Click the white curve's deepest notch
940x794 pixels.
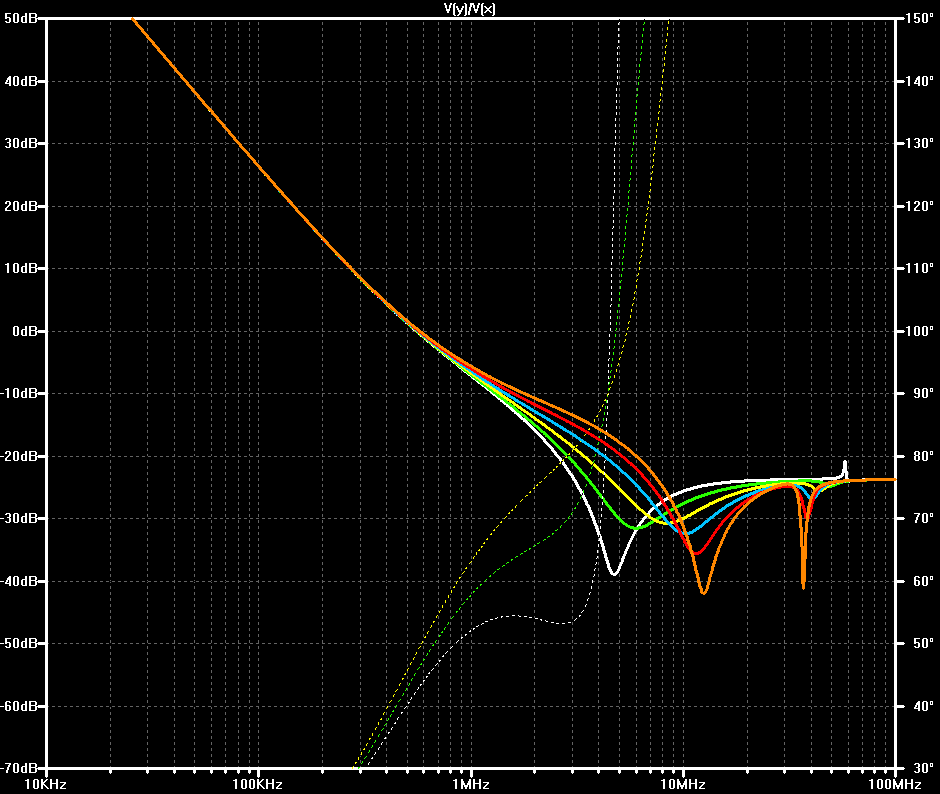(x=614, y=574)
